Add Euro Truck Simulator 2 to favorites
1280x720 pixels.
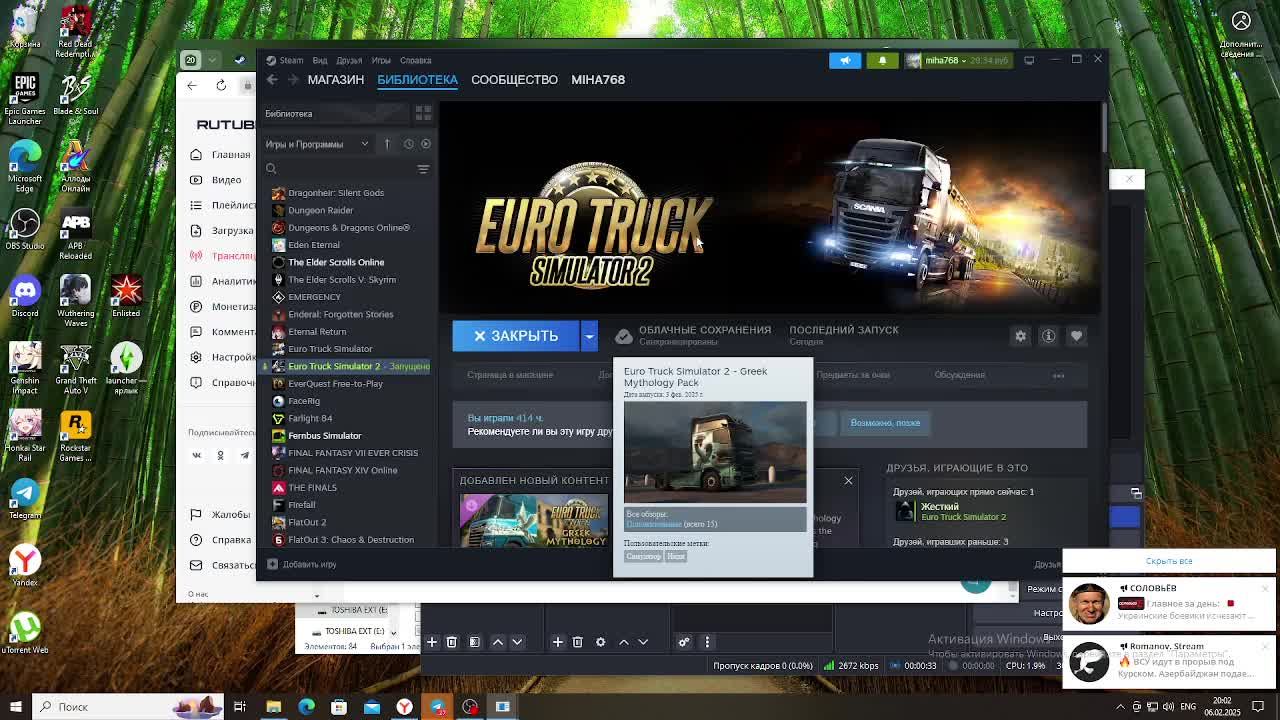tap(1076, 336)
